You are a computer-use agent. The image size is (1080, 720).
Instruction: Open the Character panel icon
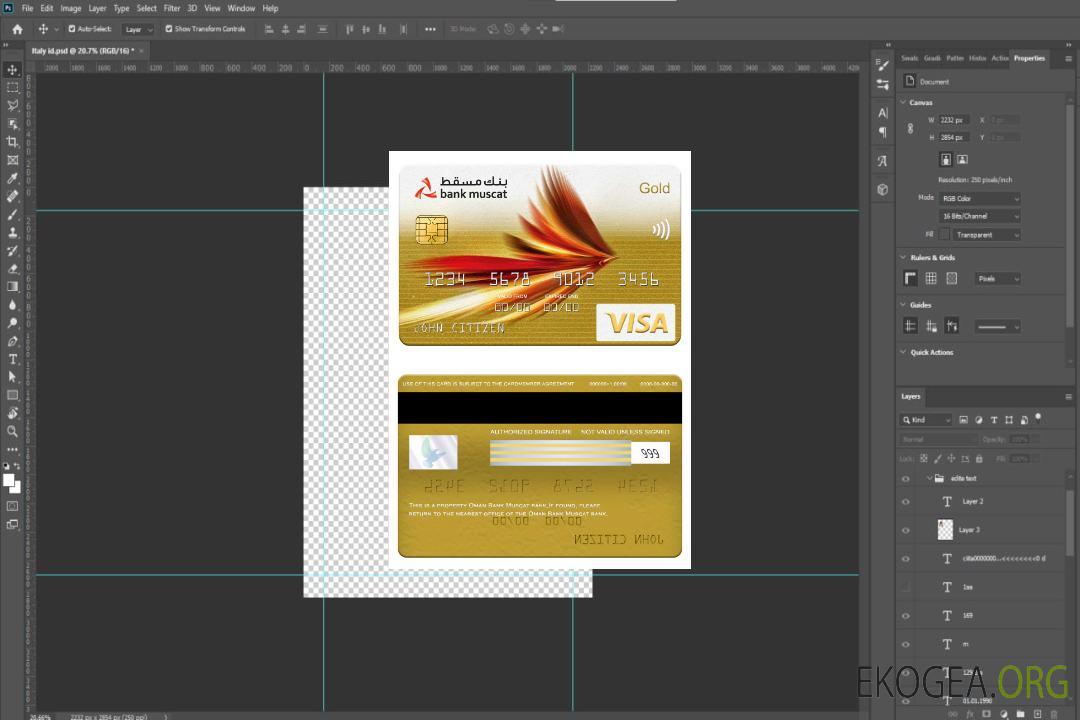click(x=883, y=113)
